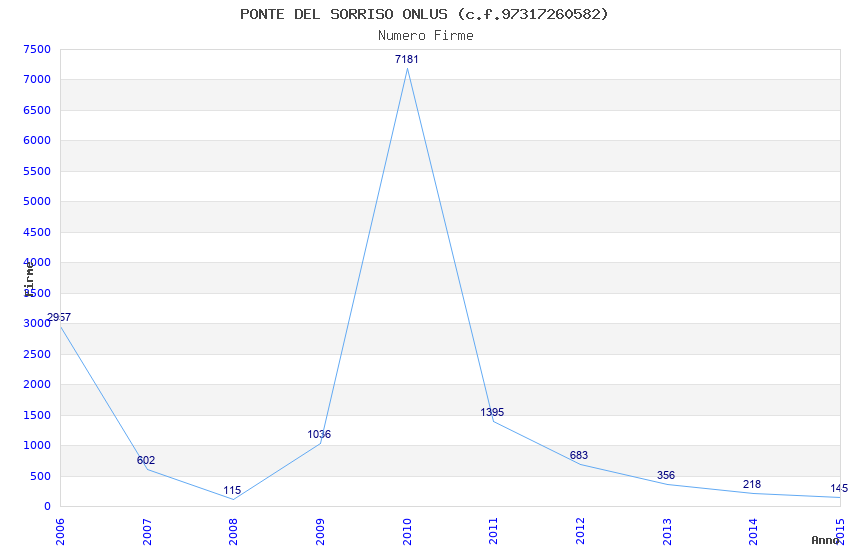Viewport: 850px width, 550px height.
Task: Click the 7181 peak data label
Action: 407,59
